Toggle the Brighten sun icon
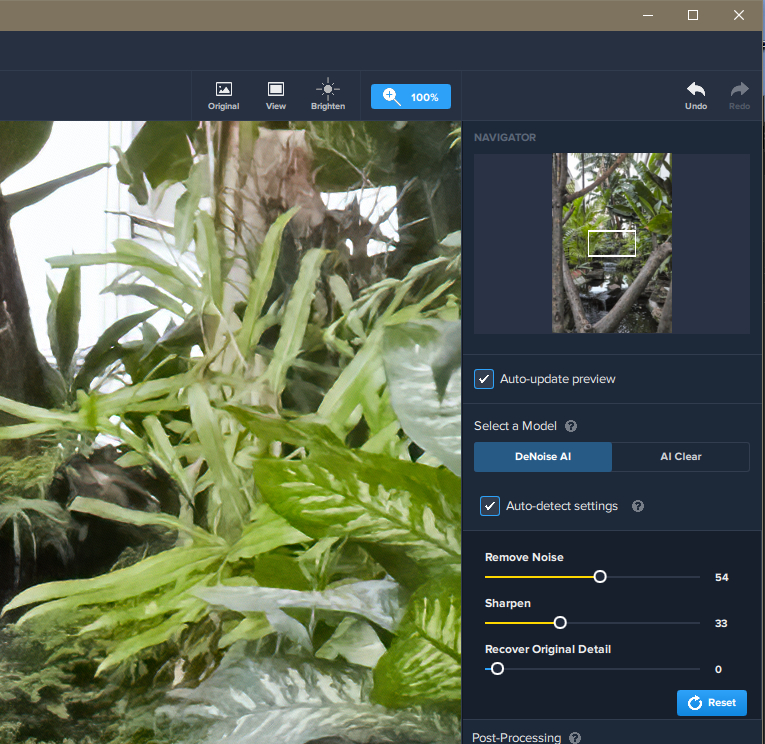 [x=327, y=90]
